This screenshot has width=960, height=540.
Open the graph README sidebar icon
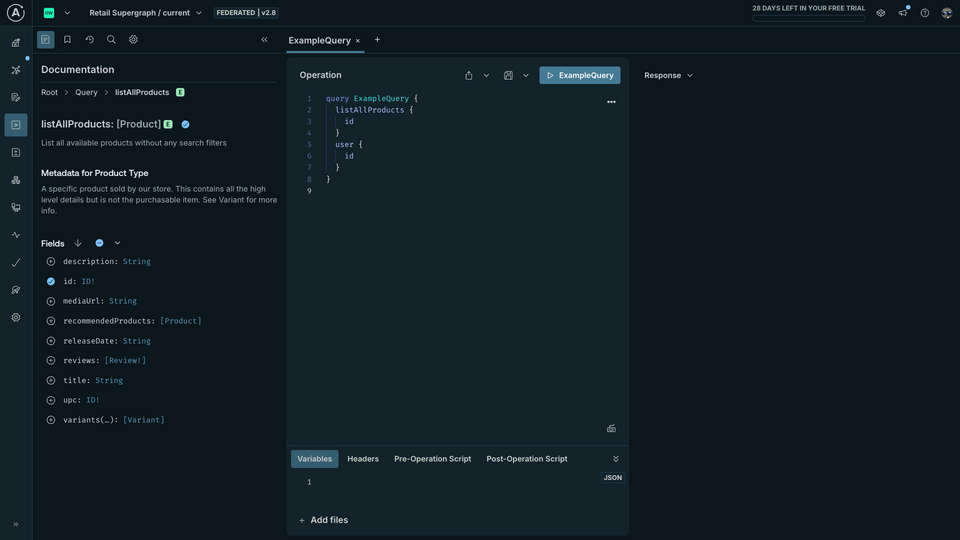tap(16, 42)
